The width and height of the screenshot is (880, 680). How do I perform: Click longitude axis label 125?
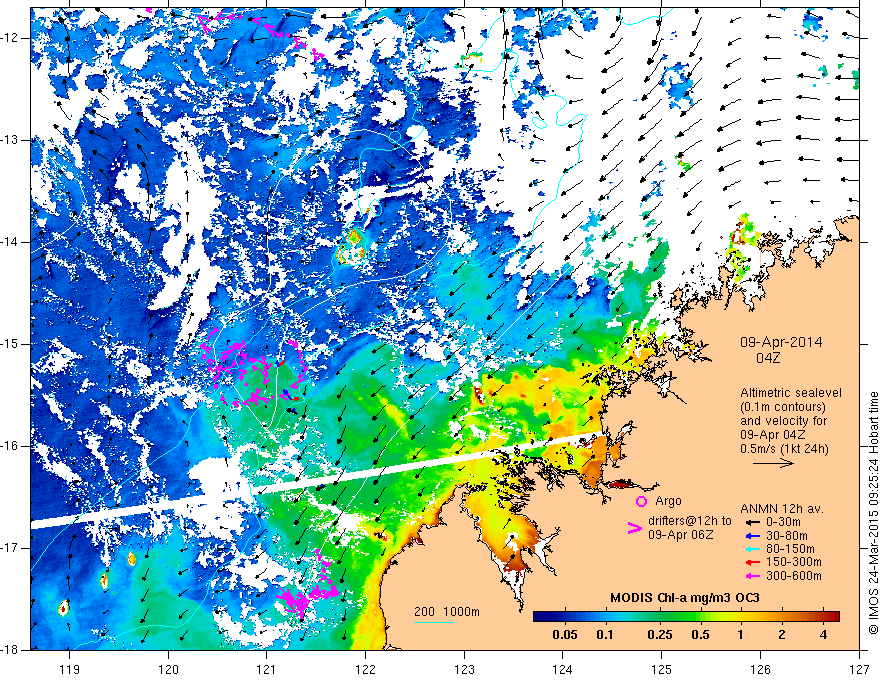point(662,669)
